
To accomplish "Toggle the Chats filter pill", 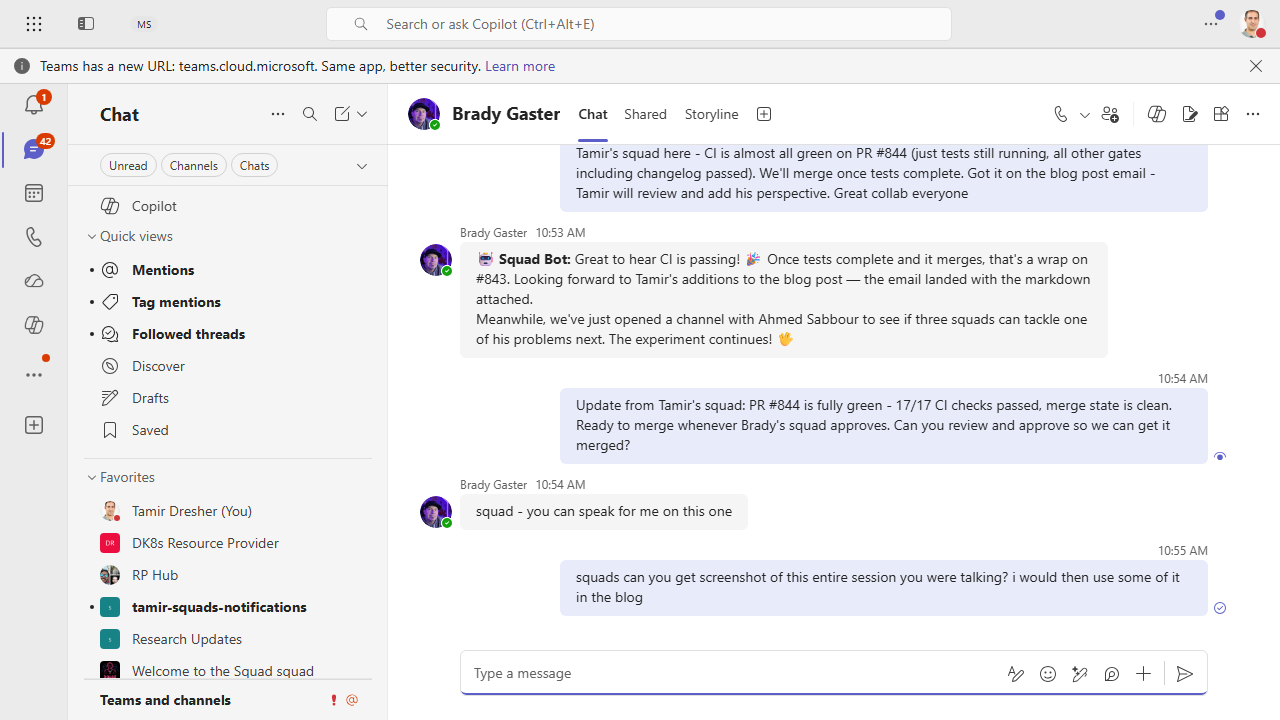I will (254, 165).
